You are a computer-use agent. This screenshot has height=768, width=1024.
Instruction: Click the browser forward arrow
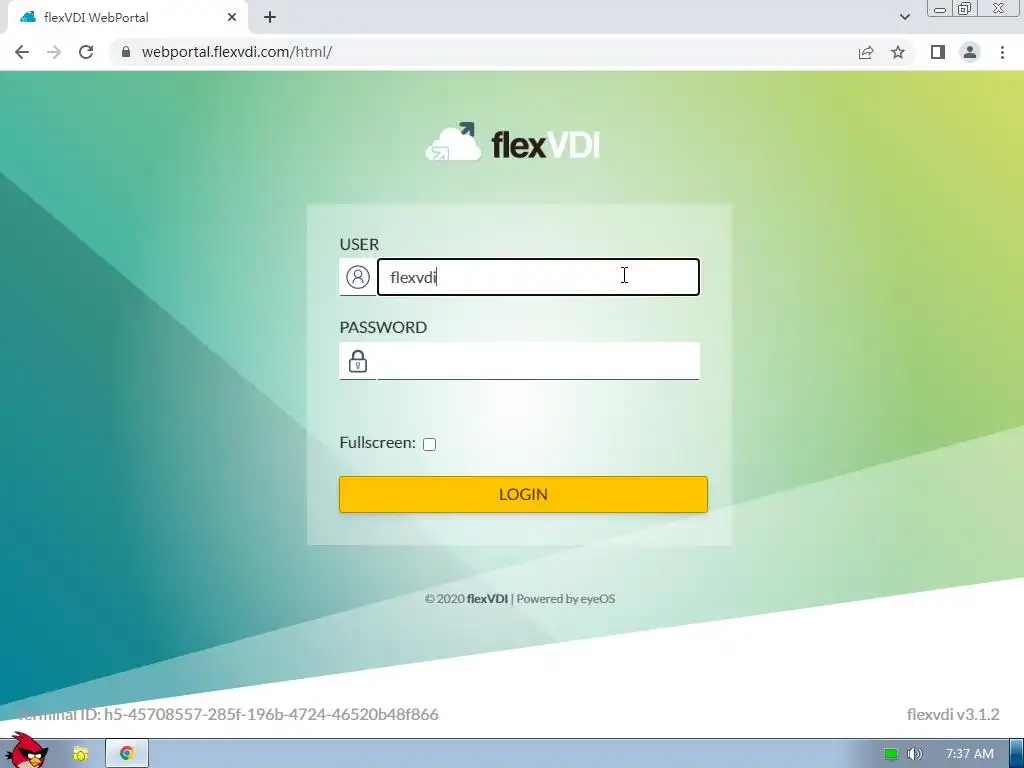(x=54, y=52)
